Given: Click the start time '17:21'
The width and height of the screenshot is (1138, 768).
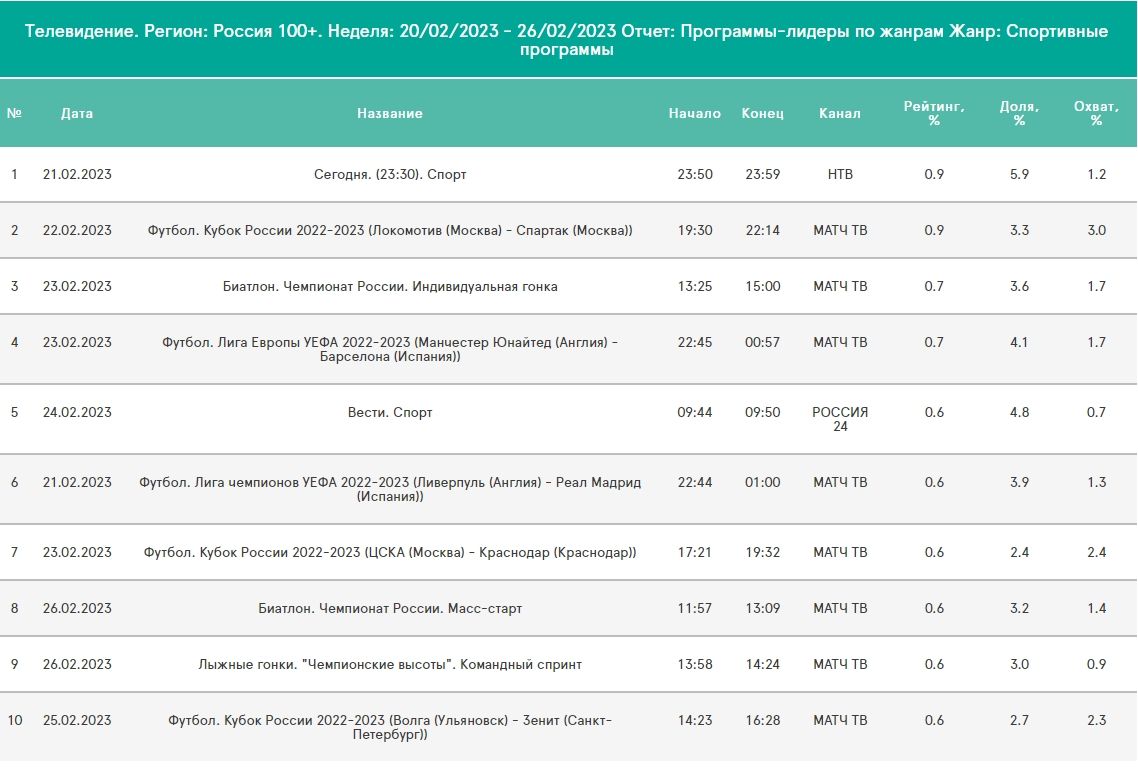Looking at the screenshot, I should pyautogui.click(x=695, y=552).
